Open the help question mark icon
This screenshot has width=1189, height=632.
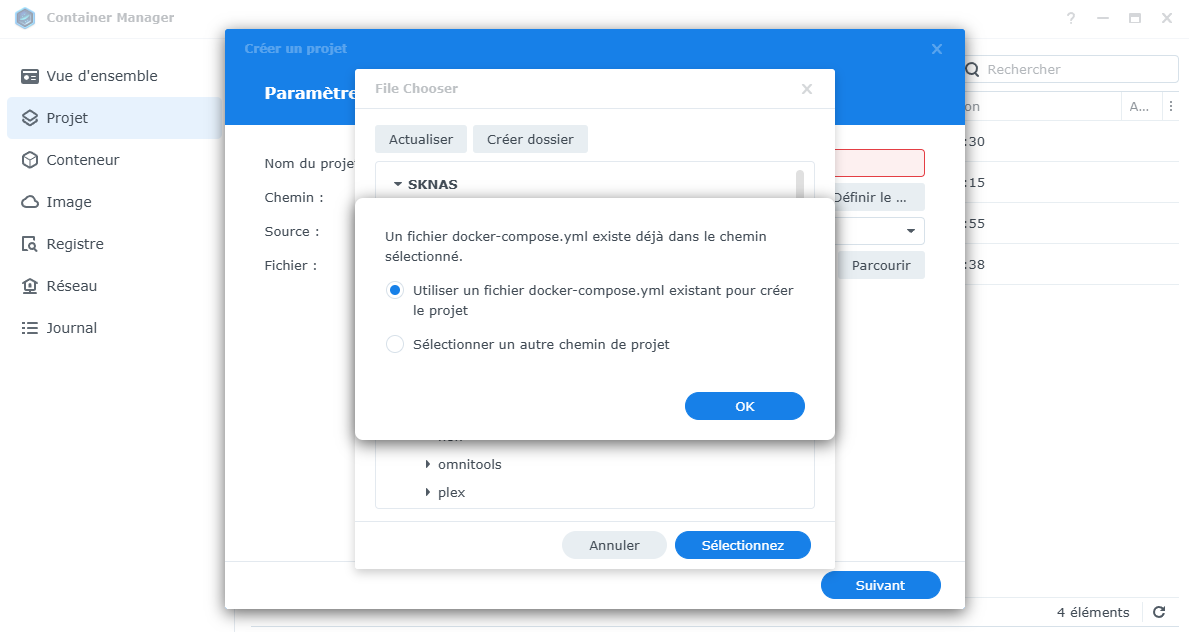[x=1070, y=18]
